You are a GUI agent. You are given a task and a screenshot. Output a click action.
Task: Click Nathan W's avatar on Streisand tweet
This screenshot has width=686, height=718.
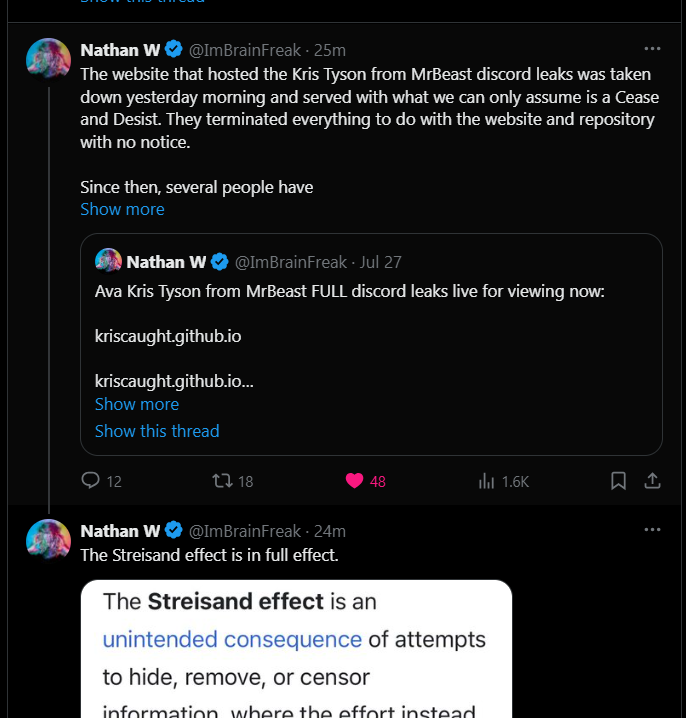[48, 540]
